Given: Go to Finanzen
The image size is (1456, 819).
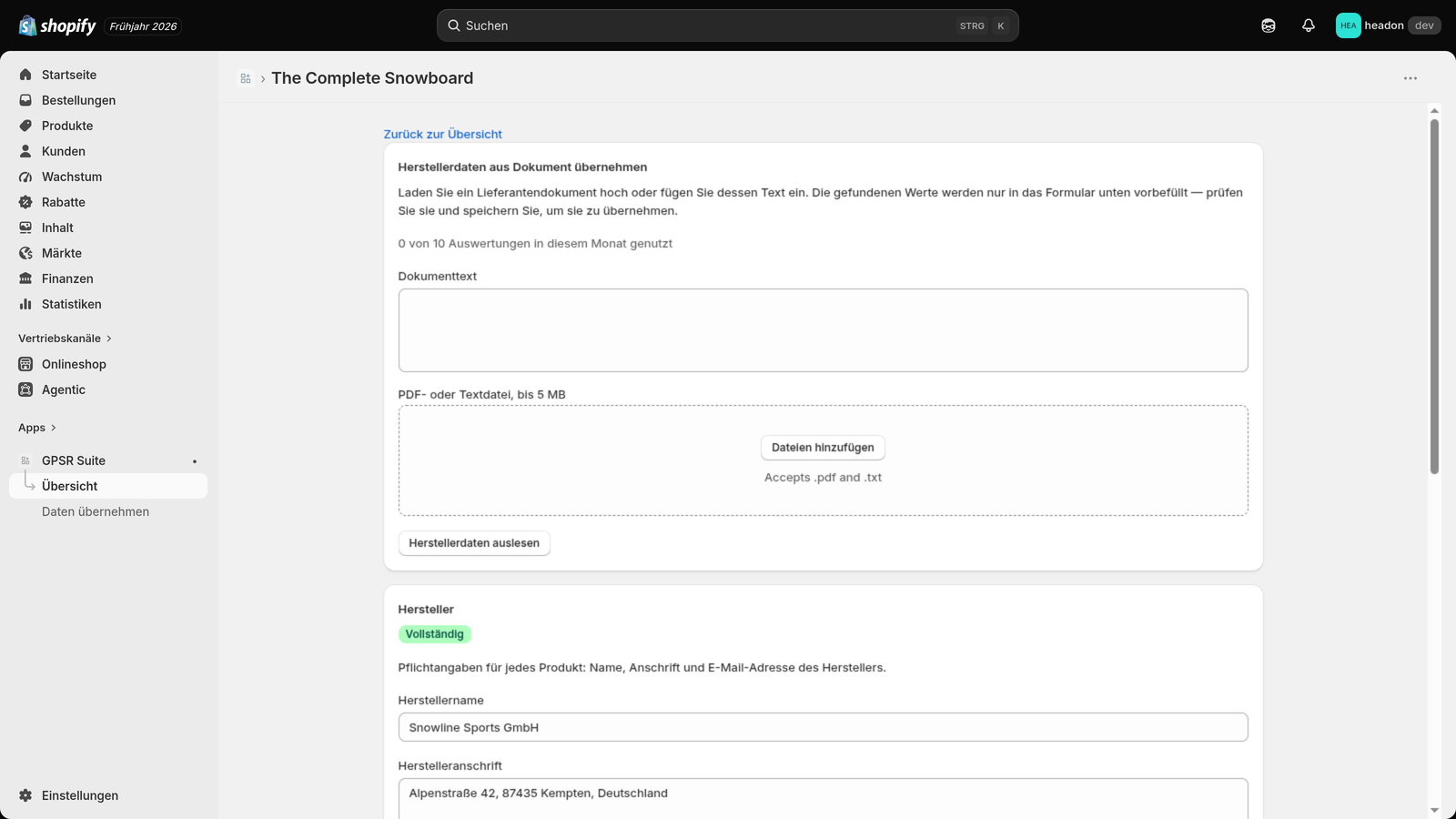Looking at the screenshot, I should 108,278.
